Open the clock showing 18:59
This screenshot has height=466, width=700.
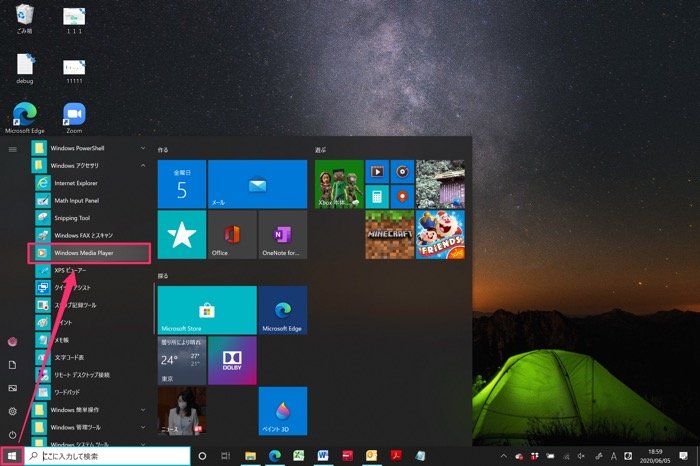[x=655, y=456]
